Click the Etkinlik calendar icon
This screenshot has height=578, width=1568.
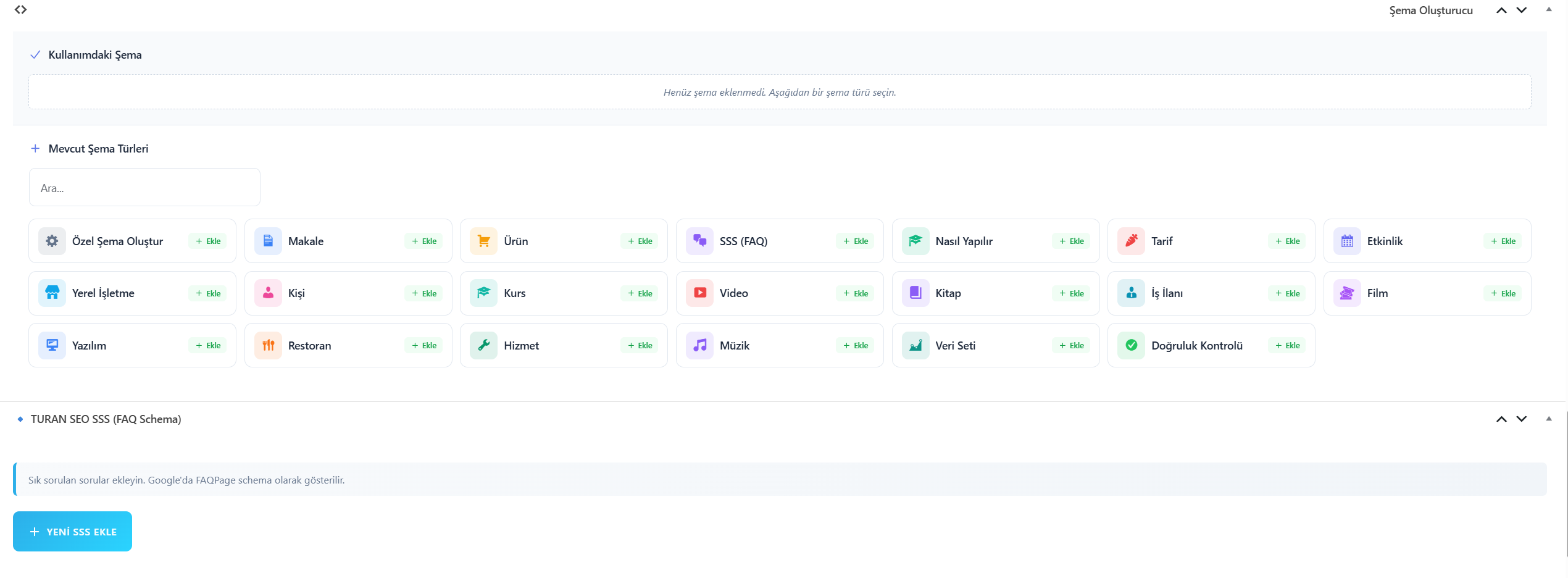coord(1347,241)
